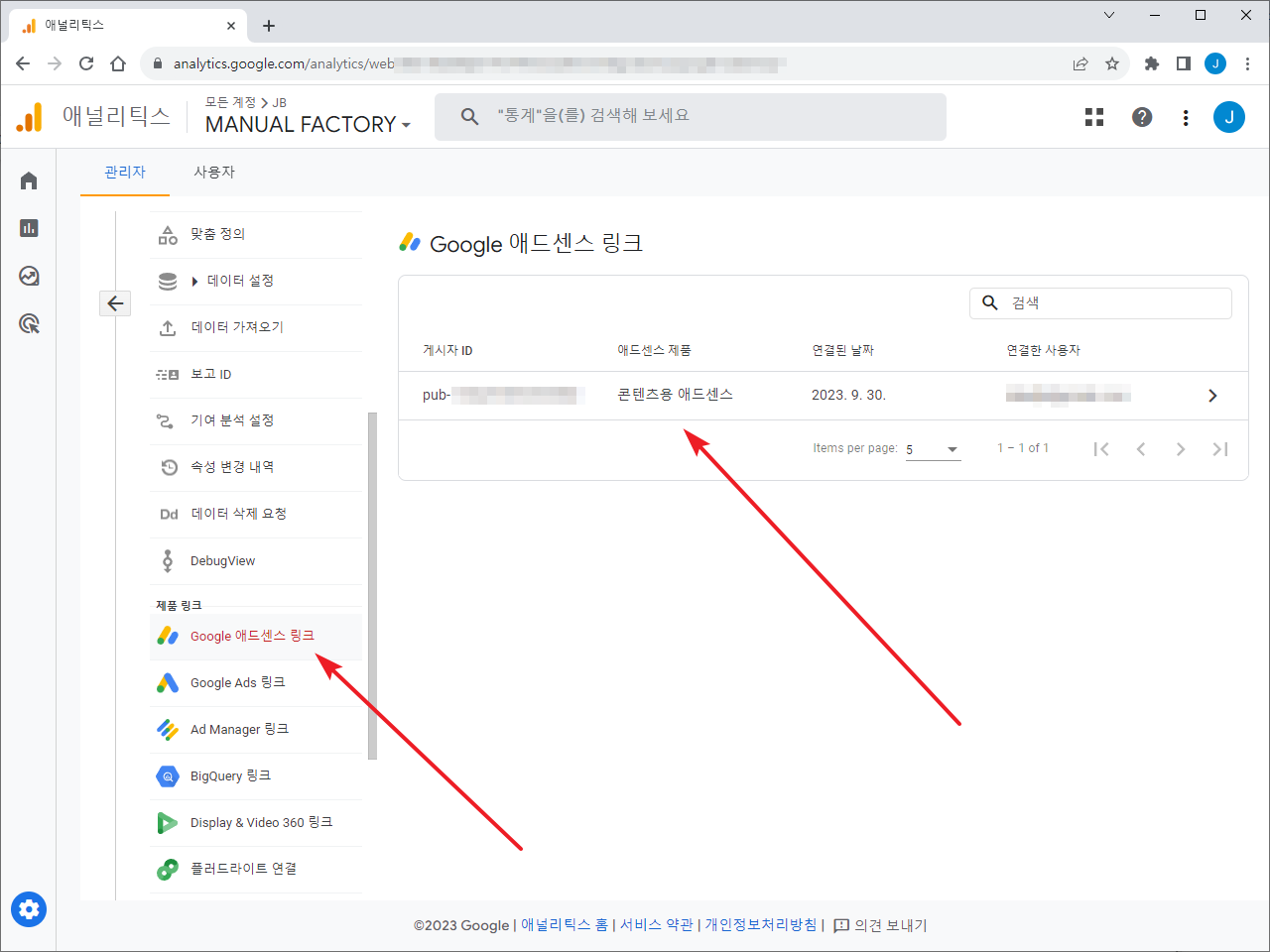Go back in Chrome browser history
Image resolution: width=1270 pixels, height=952 pixels.
[x=23, y=63]
